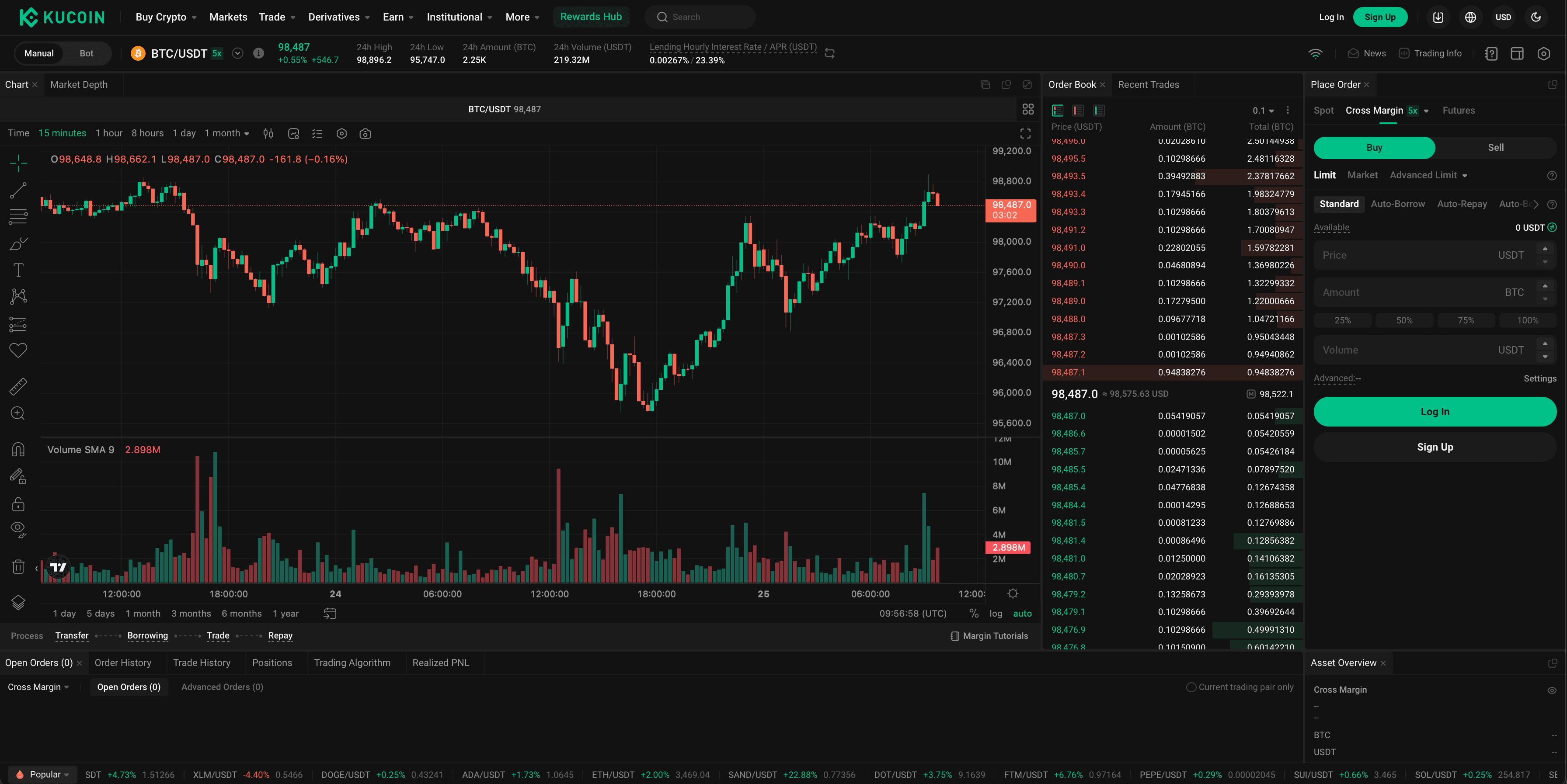Open order book 0.1 precision dropdown
Image resolution: width=1567 pixels, height=784 pixels.
(x=1263, y=110)
